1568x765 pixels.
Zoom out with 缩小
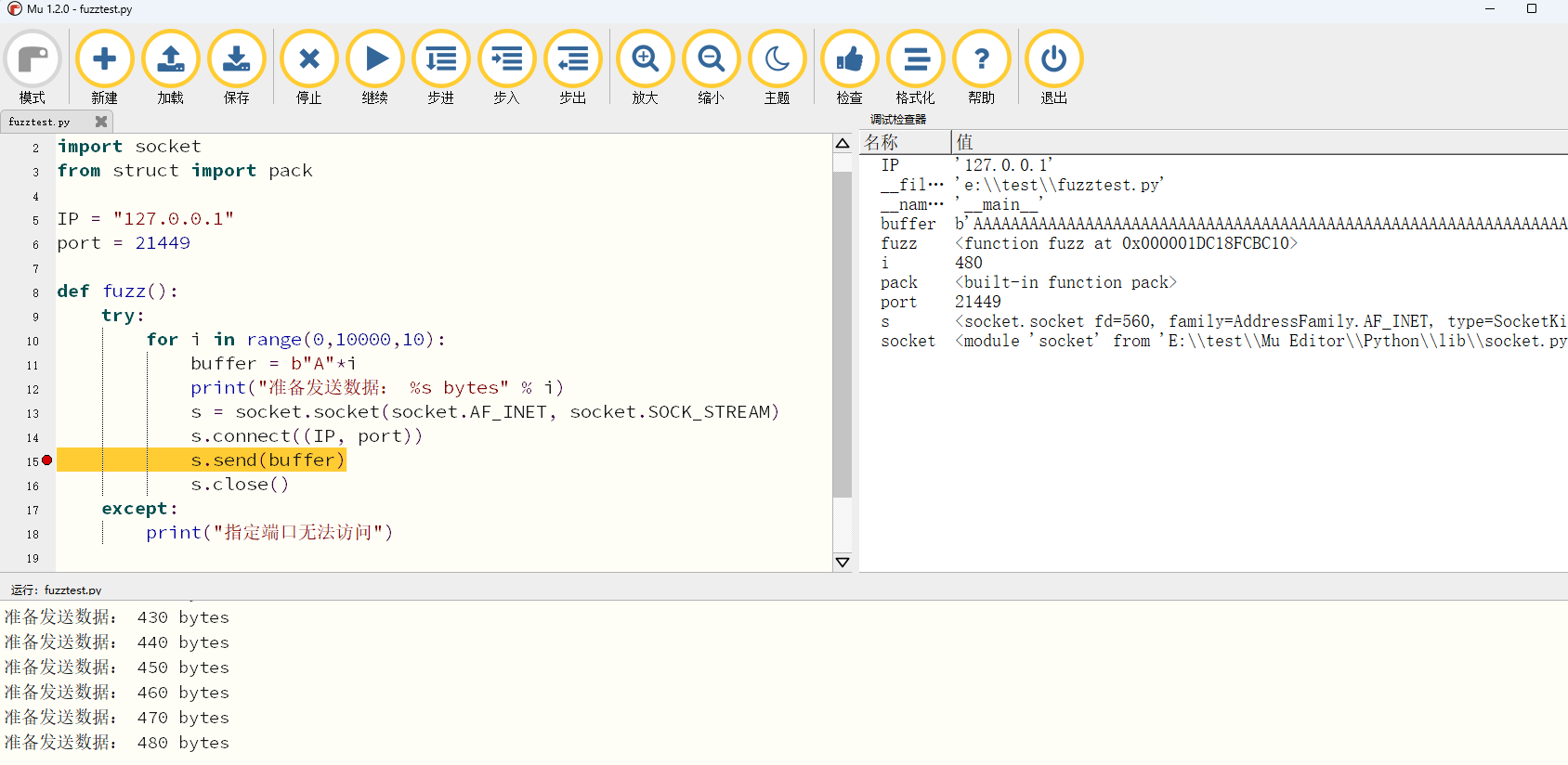(711, 67)
